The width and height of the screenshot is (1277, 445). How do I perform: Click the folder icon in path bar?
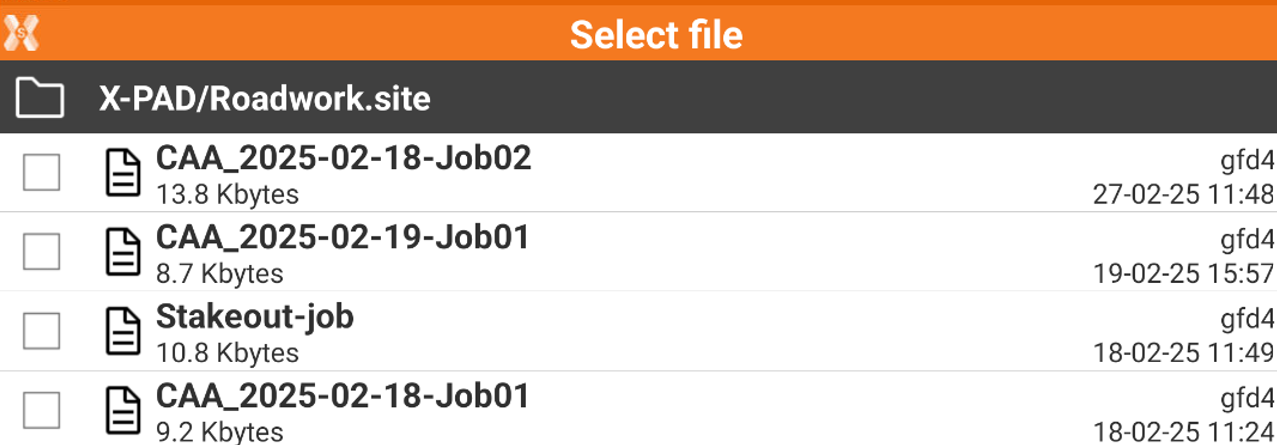(x=40, y=98)
